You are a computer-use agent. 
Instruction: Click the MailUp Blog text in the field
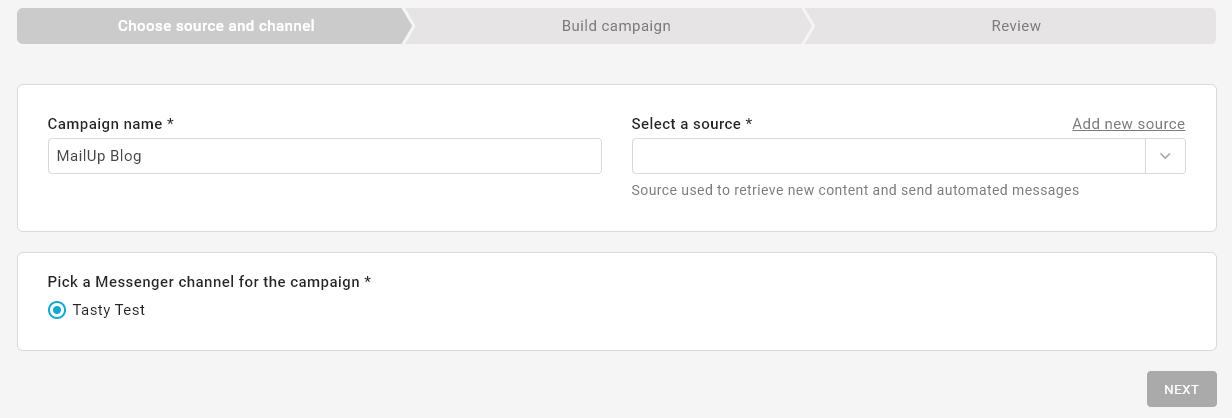coord(99,156)
